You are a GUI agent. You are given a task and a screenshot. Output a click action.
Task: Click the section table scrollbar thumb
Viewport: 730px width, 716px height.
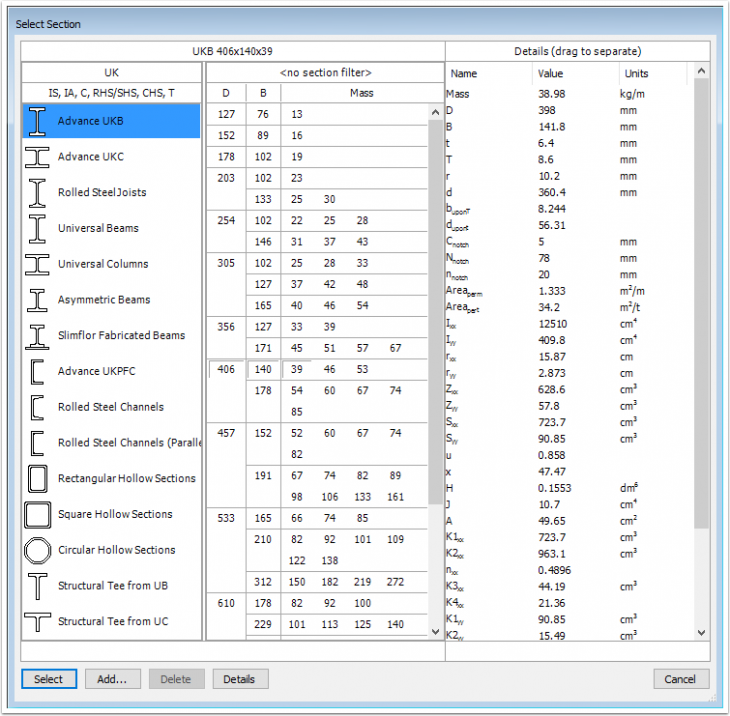[x=435, y=311]
